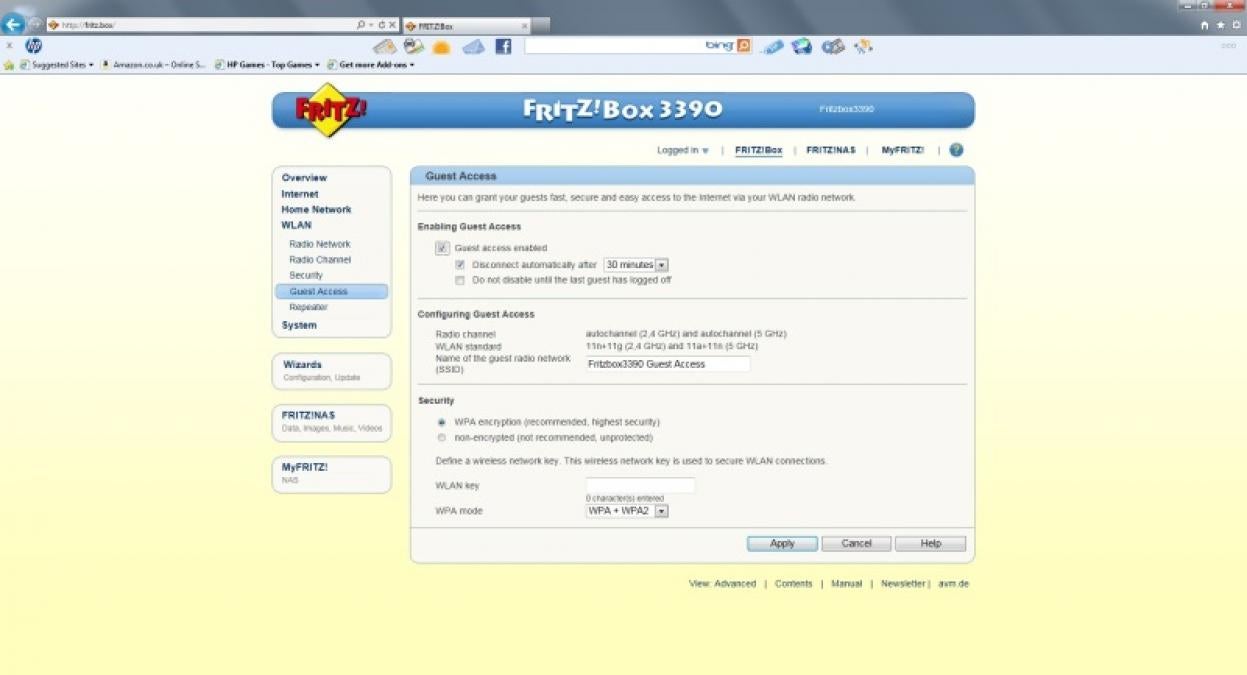The width and height of the screenshot is (1247, 675).
Task: Click the orange Bing search button
Action: [743, 46]
